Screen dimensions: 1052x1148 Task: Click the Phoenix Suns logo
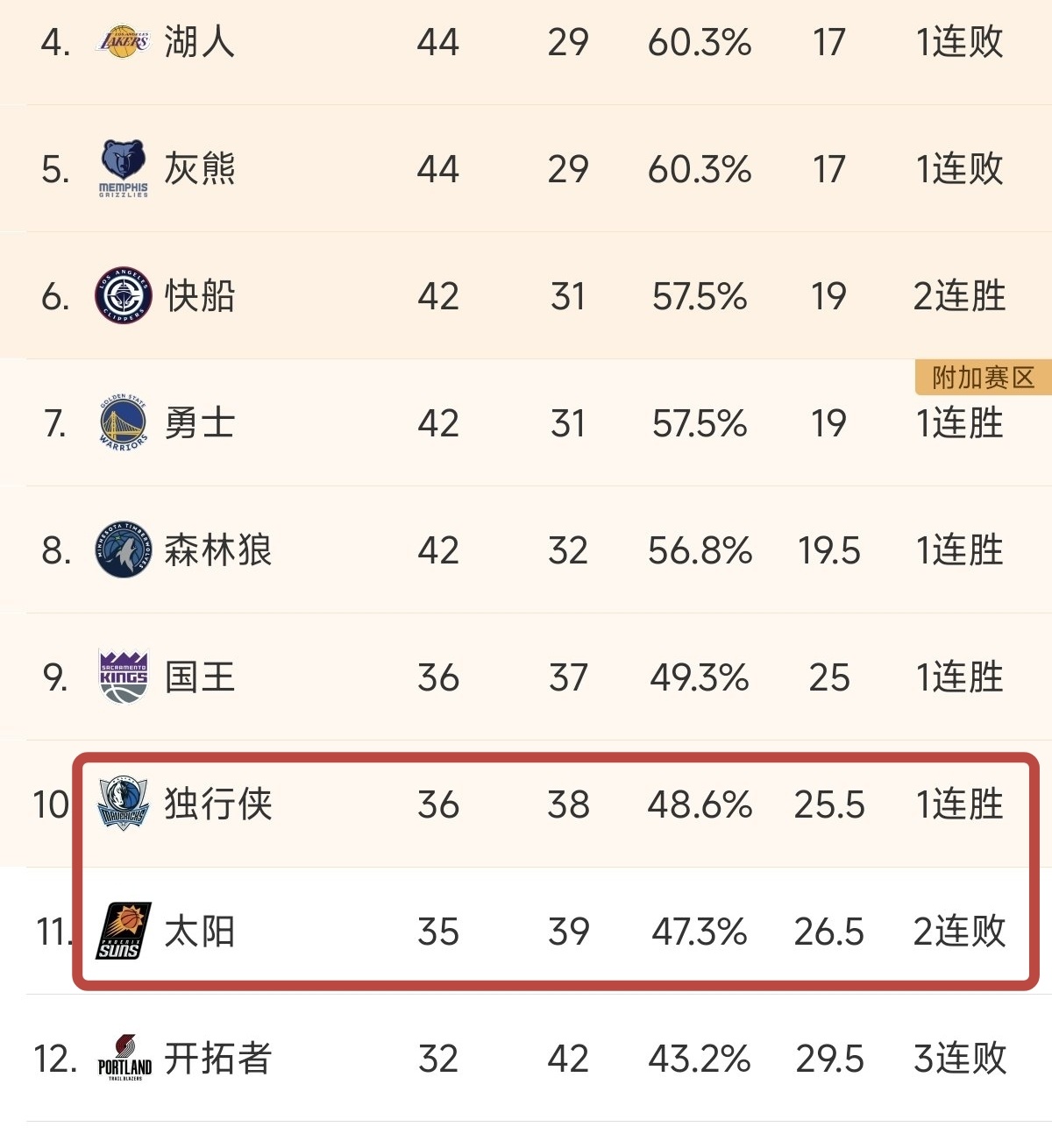[x=123, y=931]
